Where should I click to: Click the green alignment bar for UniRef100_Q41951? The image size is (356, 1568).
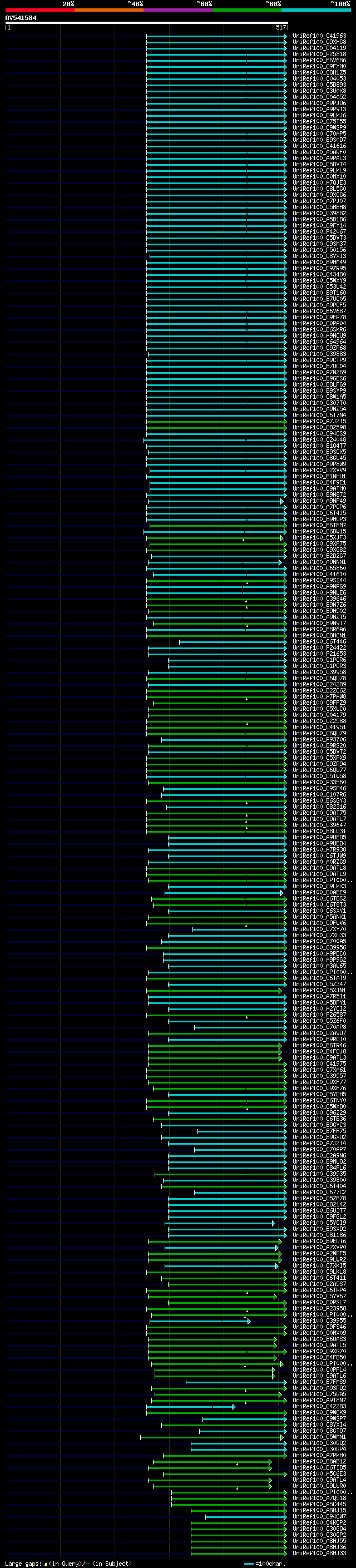coord(216,727)
